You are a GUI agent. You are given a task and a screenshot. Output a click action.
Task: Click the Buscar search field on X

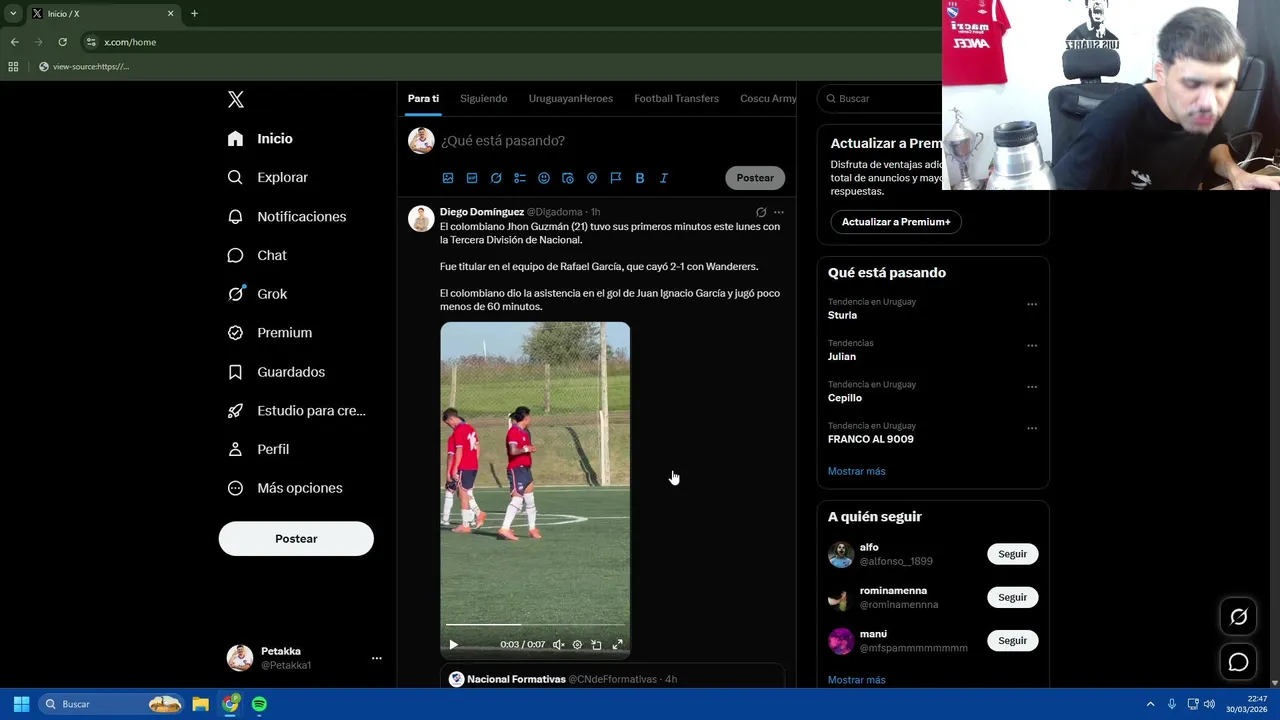coord(880,98)
